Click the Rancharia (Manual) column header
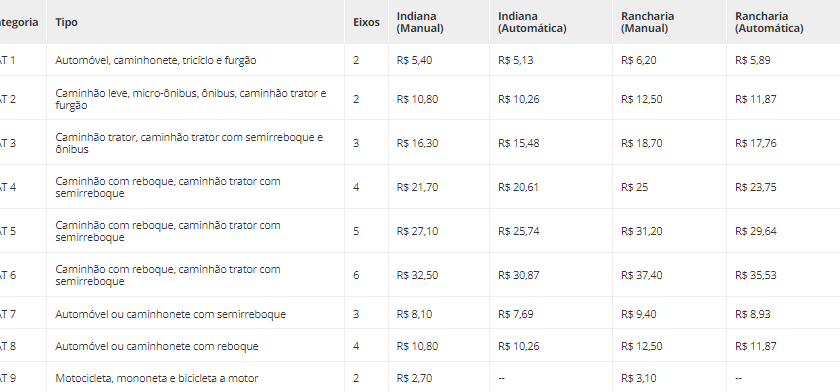The width and height of the screenshot is (840, 392). coord(647,22)
